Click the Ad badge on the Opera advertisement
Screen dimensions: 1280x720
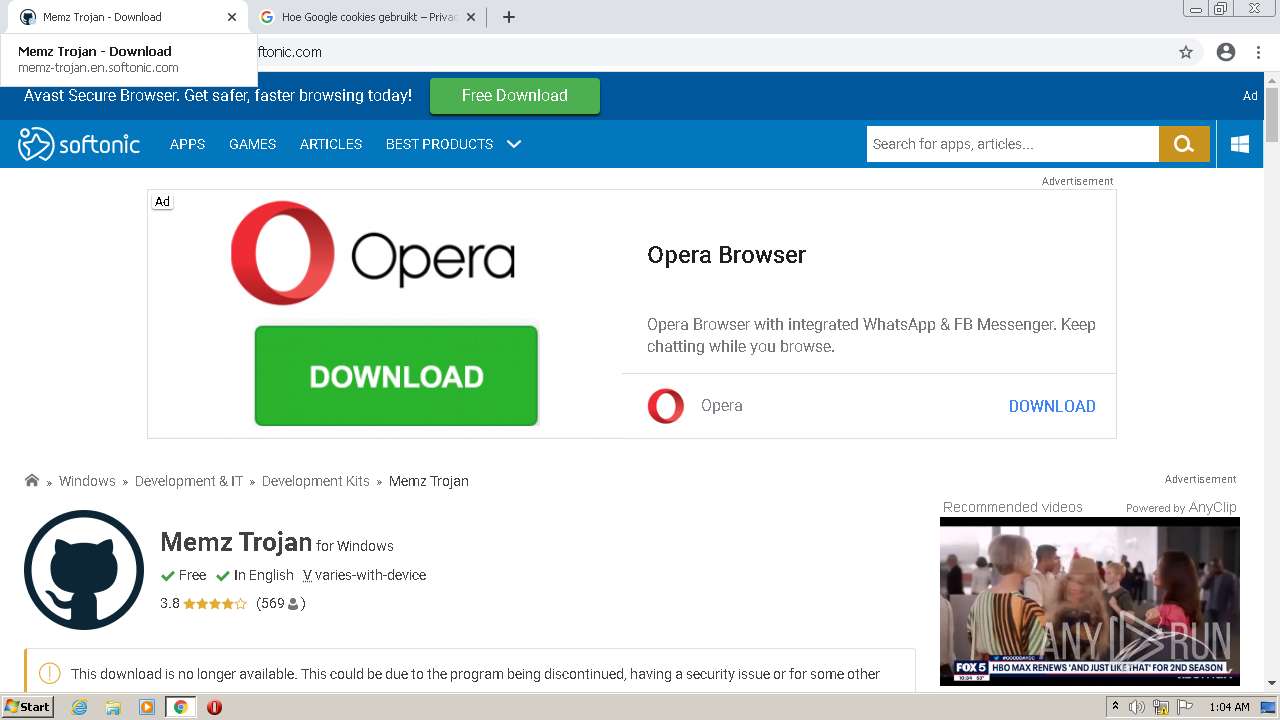(x=162, y=202)
